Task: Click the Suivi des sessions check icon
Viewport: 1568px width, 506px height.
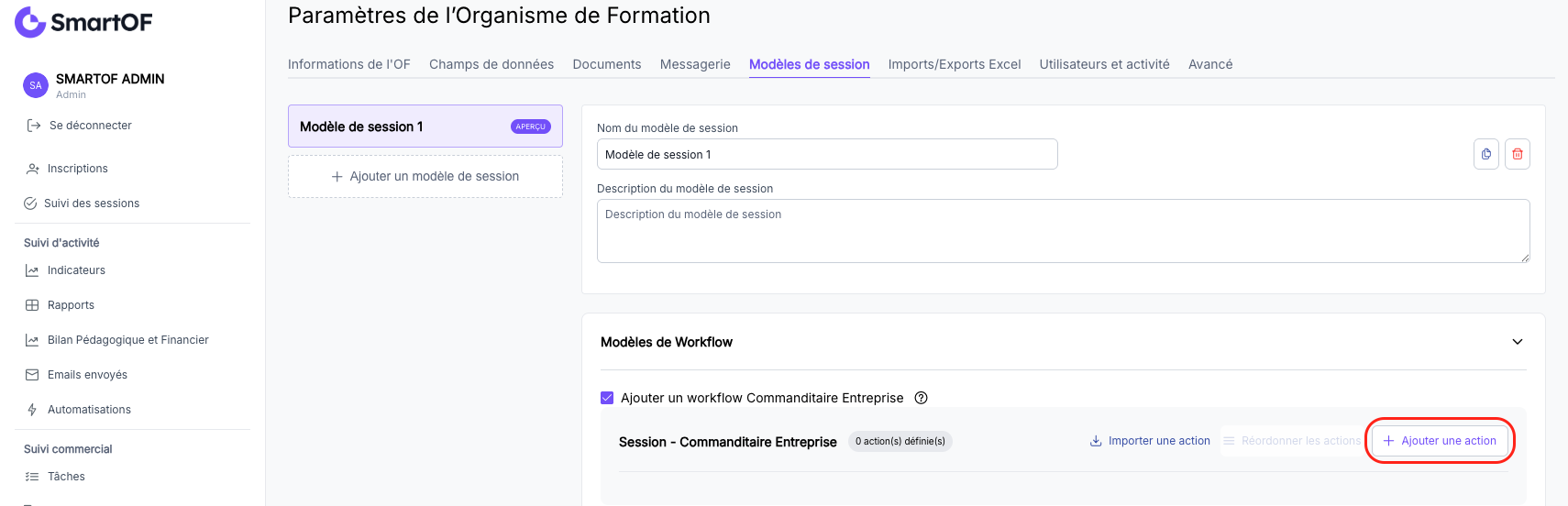Action: click(x=30, y=203)
